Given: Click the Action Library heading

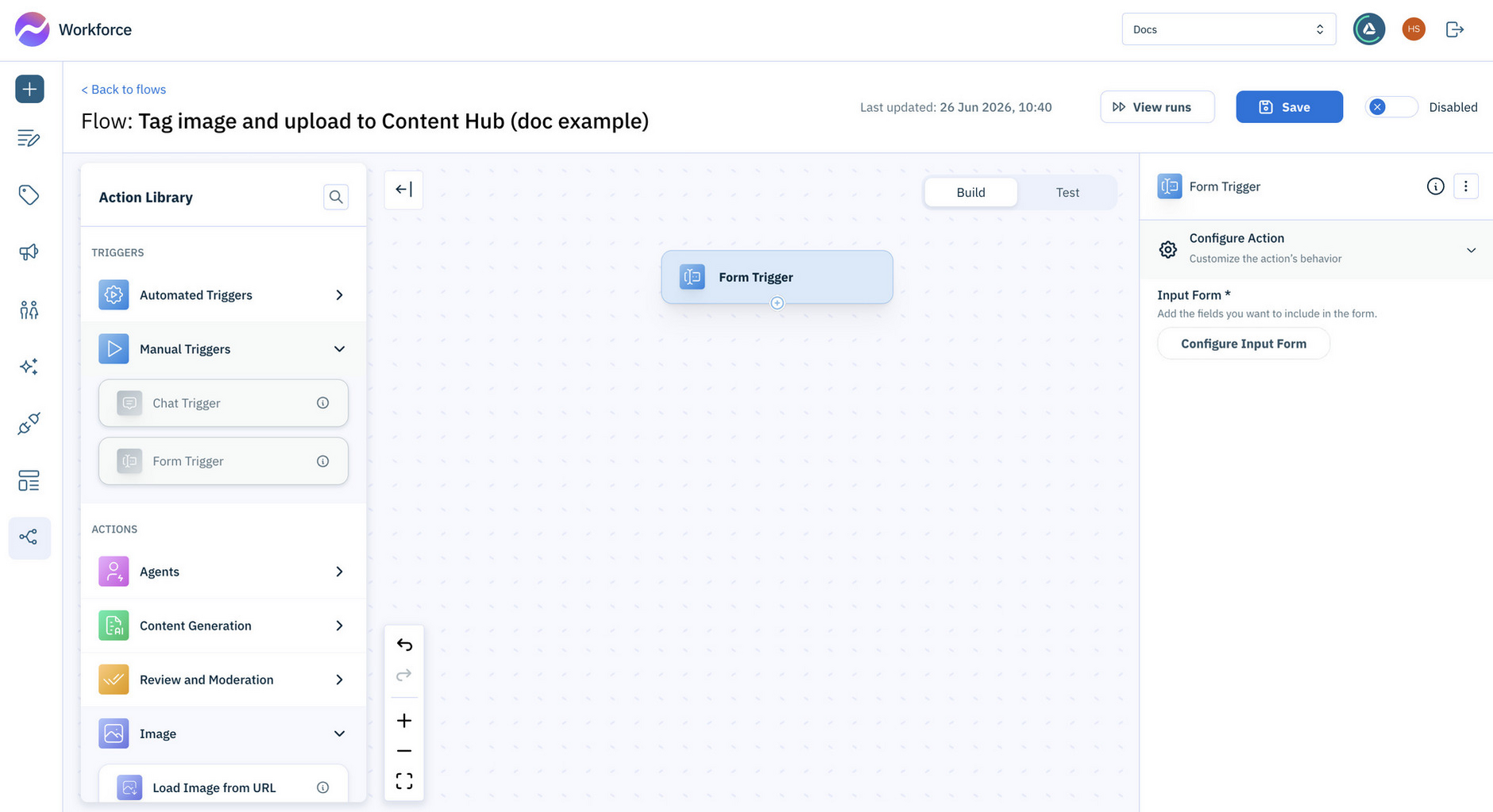Looking at the screenshot, I should (146, 198).
